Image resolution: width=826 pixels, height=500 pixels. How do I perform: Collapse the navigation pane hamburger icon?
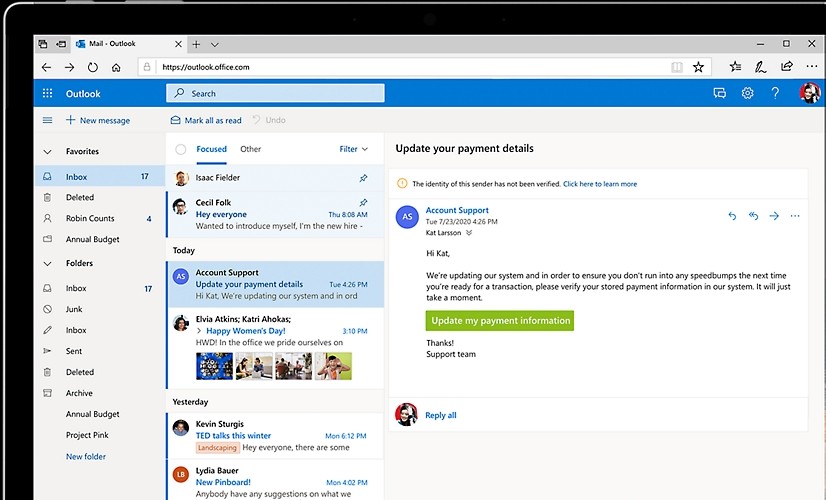pyautogui.click(x=47, y=120)
